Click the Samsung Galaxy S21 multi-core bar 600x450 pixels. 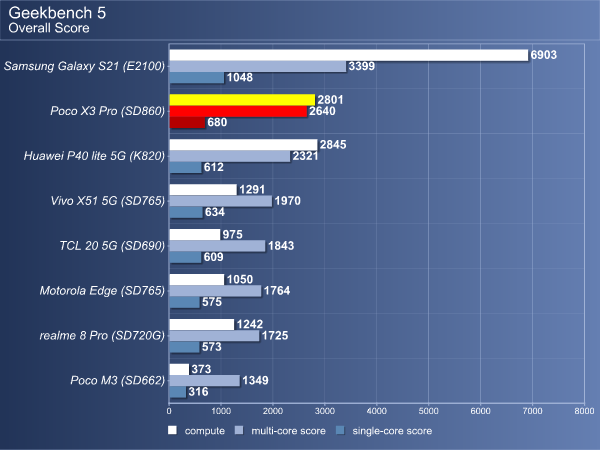click(258, 66)
